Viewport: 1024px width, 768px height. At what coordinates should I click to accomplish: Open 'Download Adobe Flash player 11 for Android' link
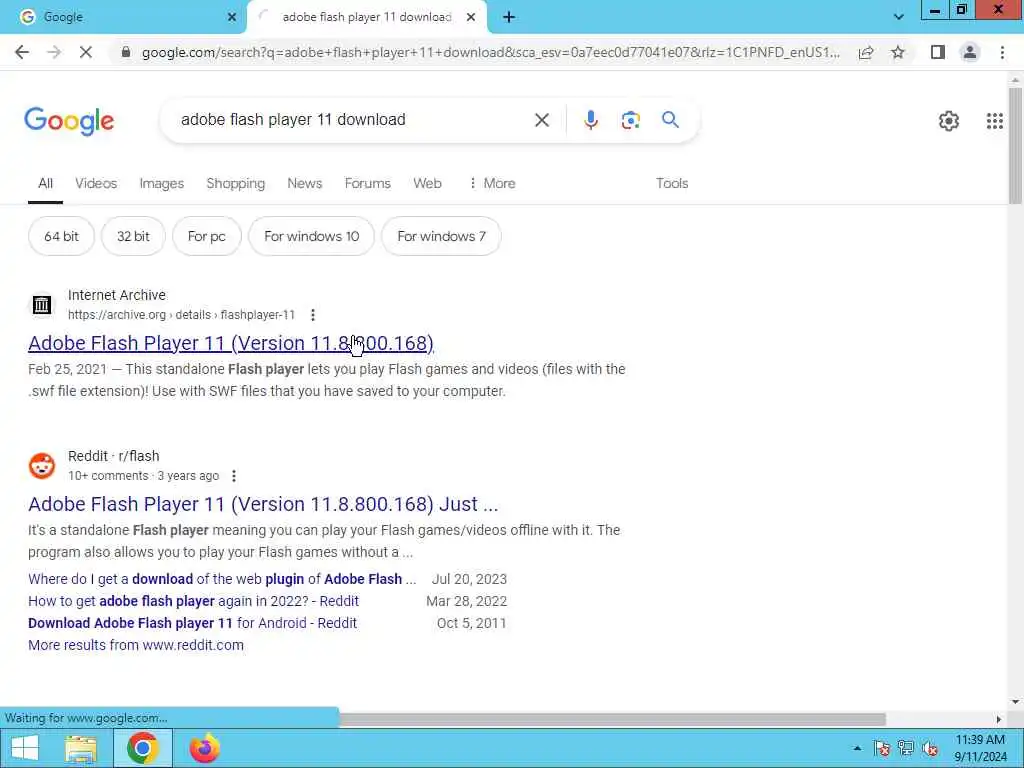coord(193,624)
